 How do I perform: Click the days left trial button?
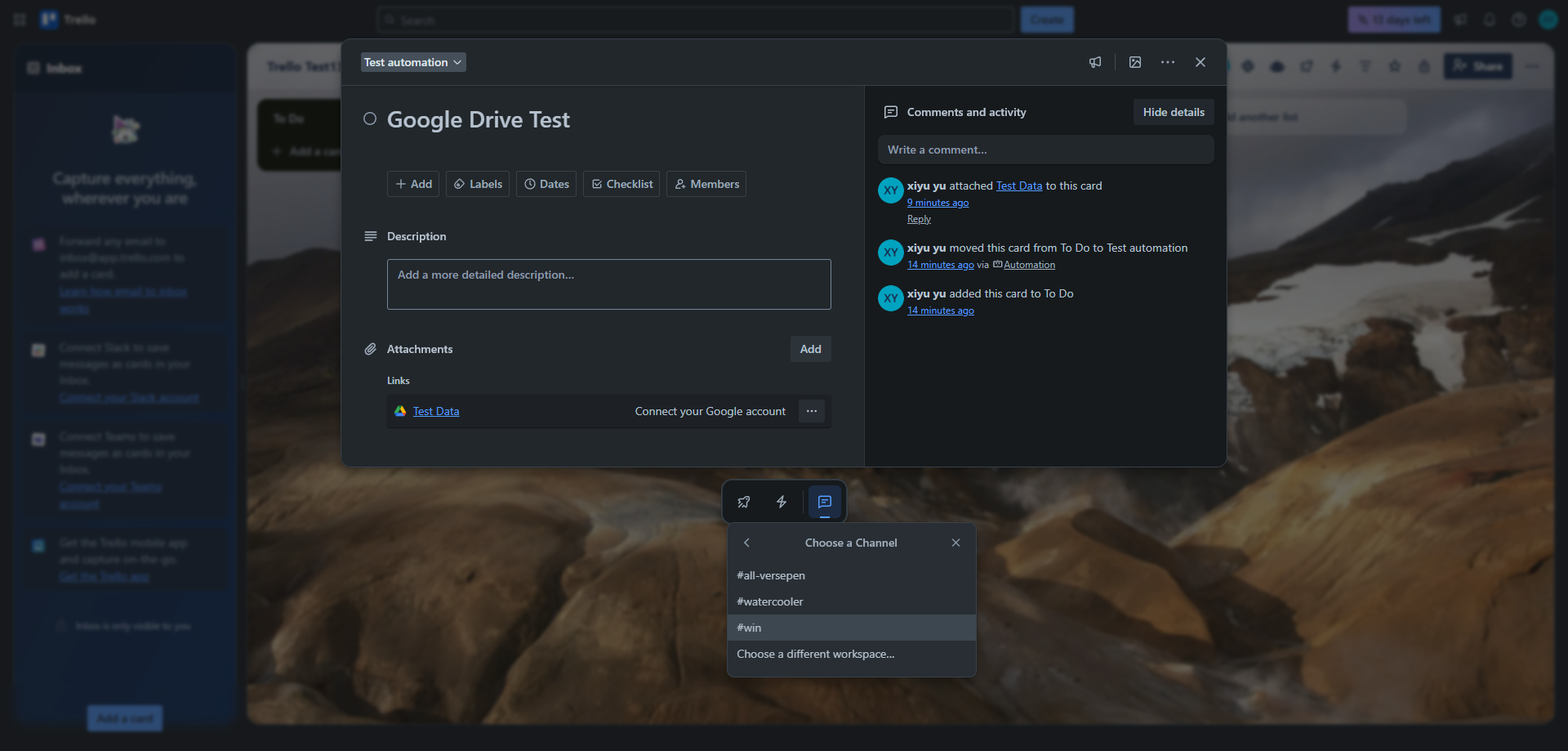pos(1394,20)
